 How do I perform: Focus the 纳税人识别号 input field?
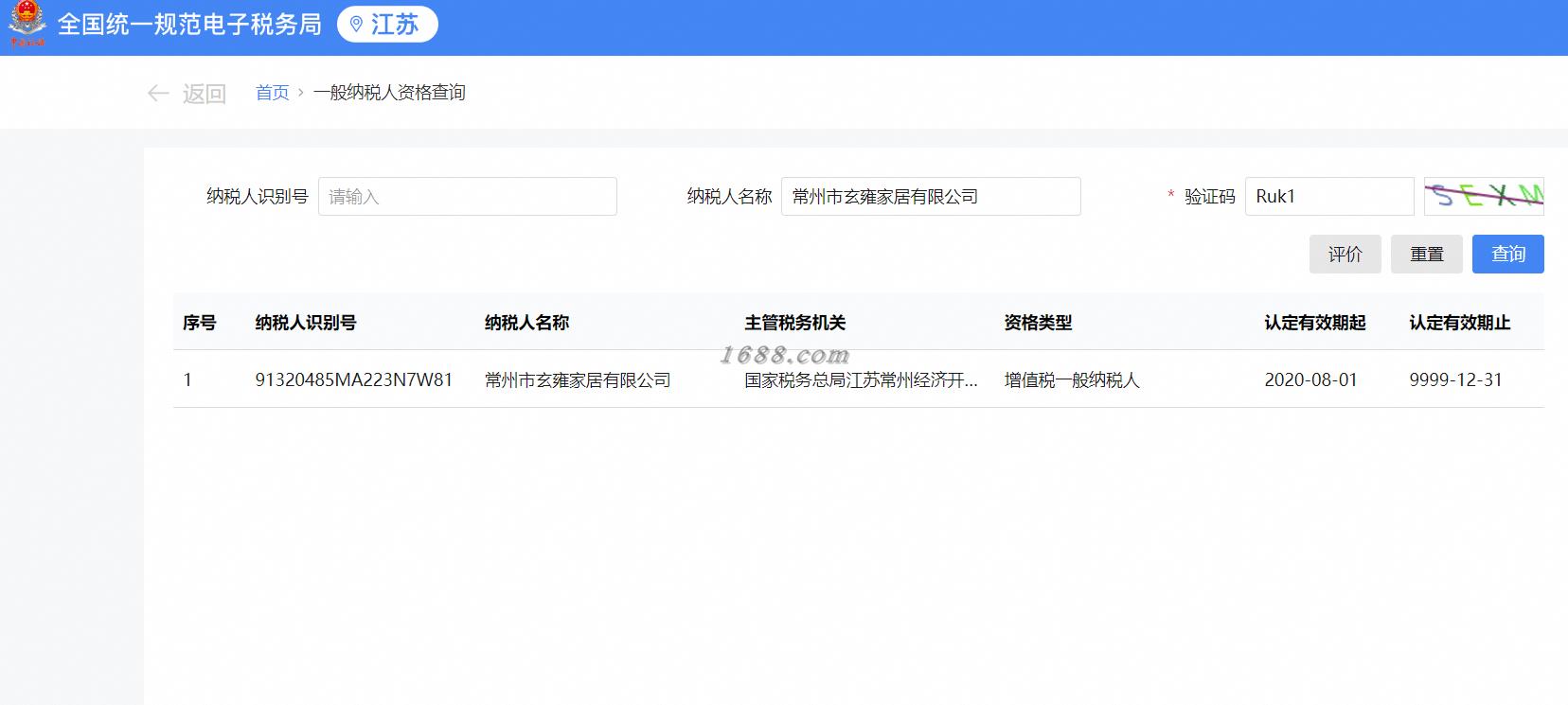pyautogui.click(x=467, y=196)
